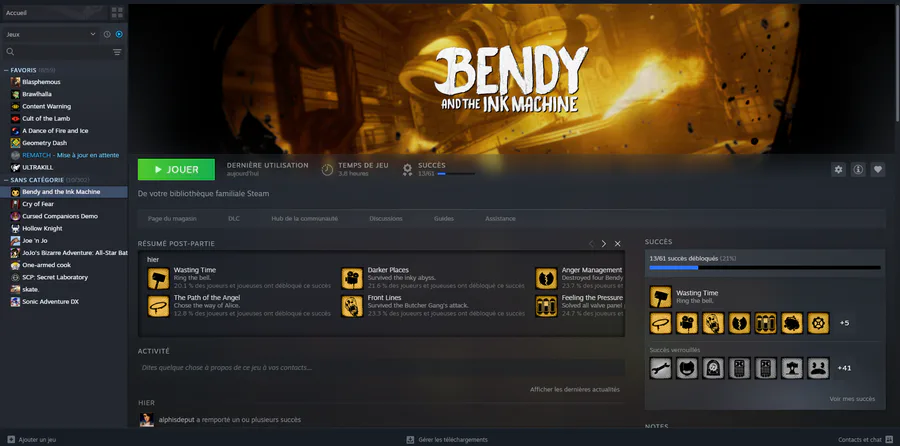
Task: Open the DLC tab
Action: [234, 219]
